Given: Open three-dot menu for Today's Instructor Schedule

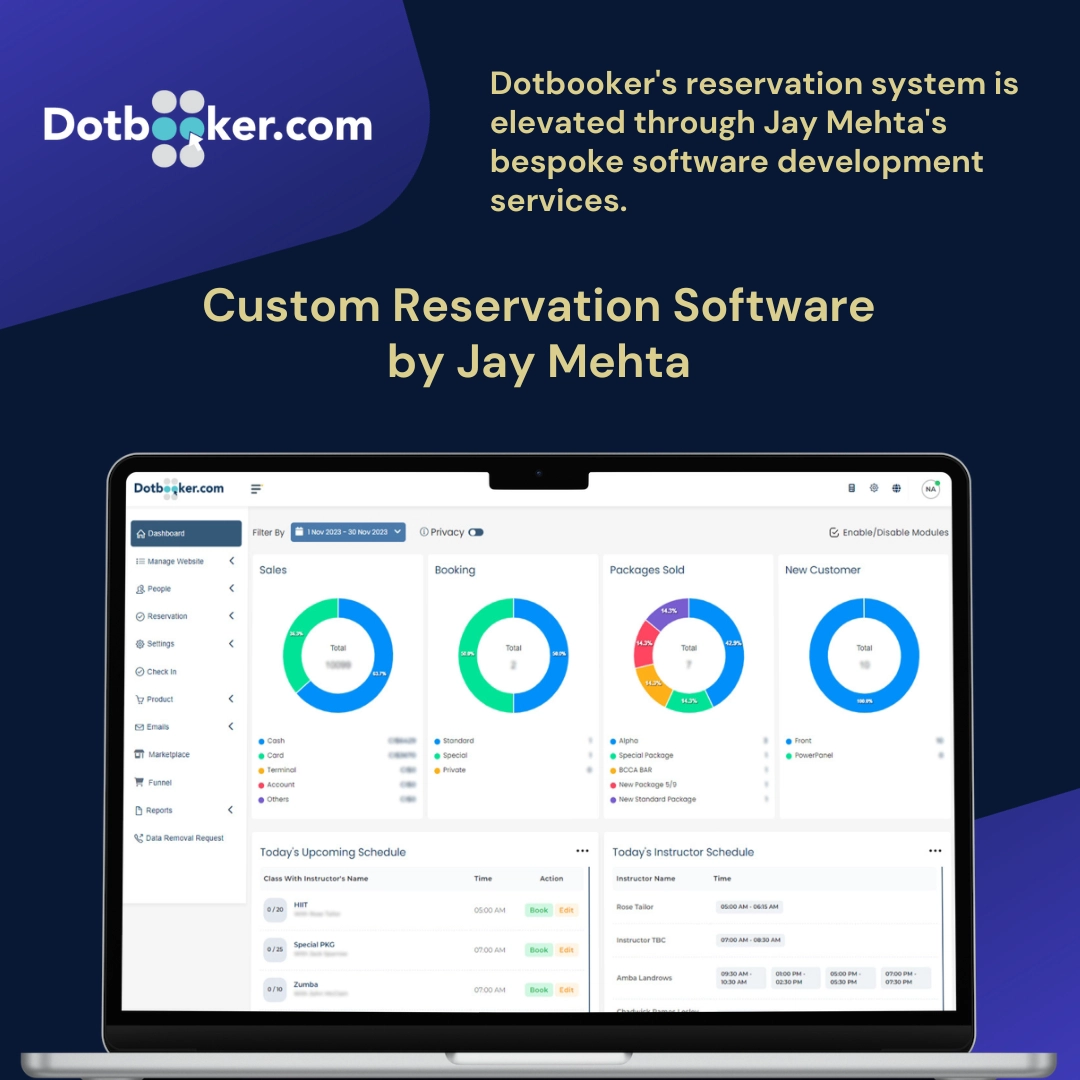Looking at the screenshot, I should tap(935, 851).
